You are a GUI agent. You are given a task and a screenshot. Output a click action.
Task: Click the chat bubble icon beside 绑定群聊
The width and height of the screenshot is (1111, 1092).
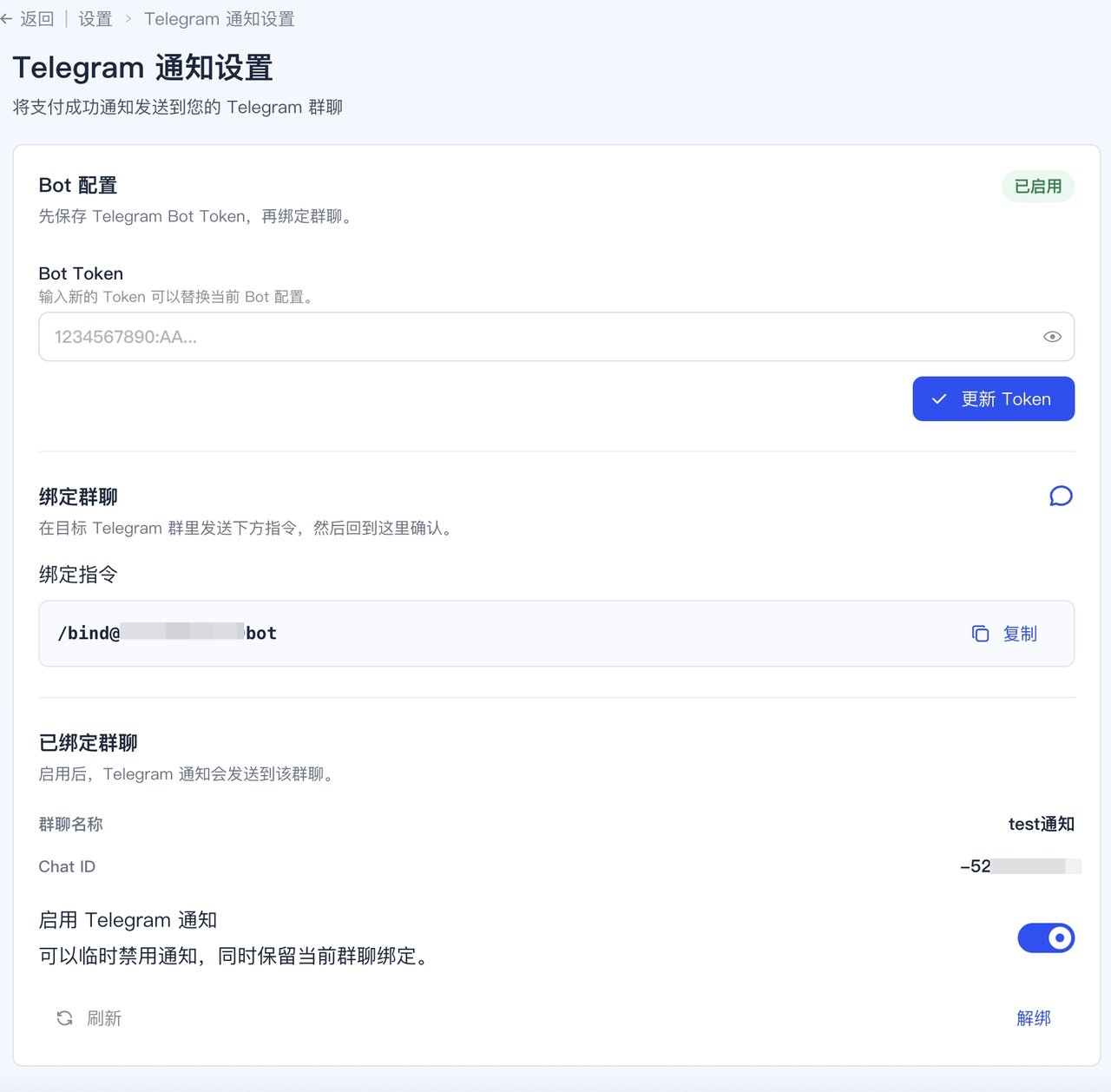[x=1061, y=497]
